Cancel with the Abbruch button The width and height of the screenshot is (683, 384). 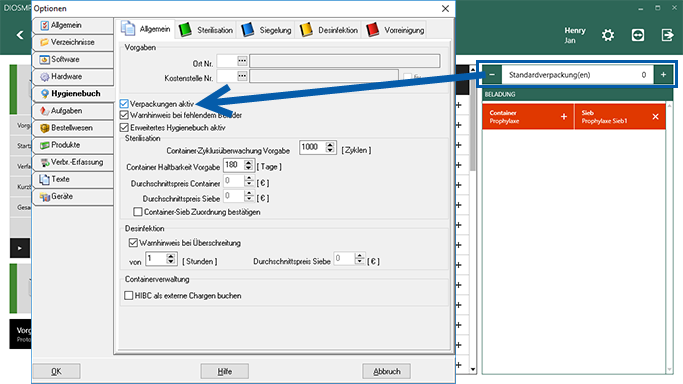click(x=386, y=371)
